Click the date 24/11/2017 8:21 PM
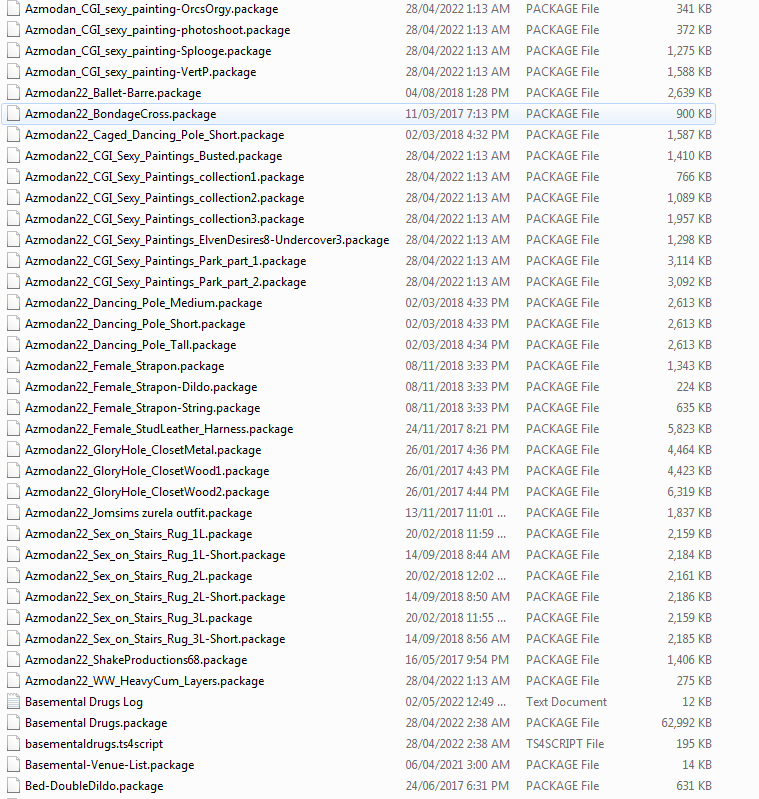 point(457,429)
